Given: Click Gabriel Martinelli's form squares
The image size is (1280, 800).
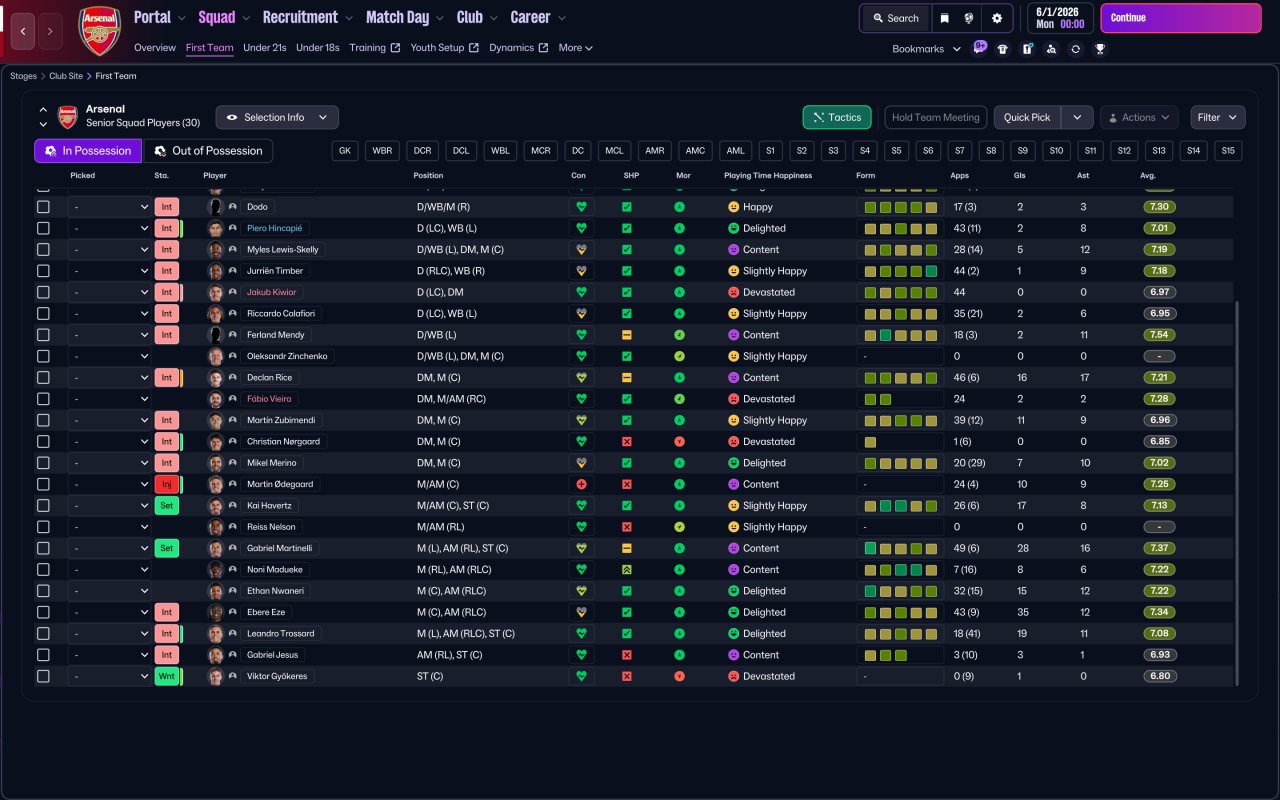Looking at the screenshot, I should point(900,548).
